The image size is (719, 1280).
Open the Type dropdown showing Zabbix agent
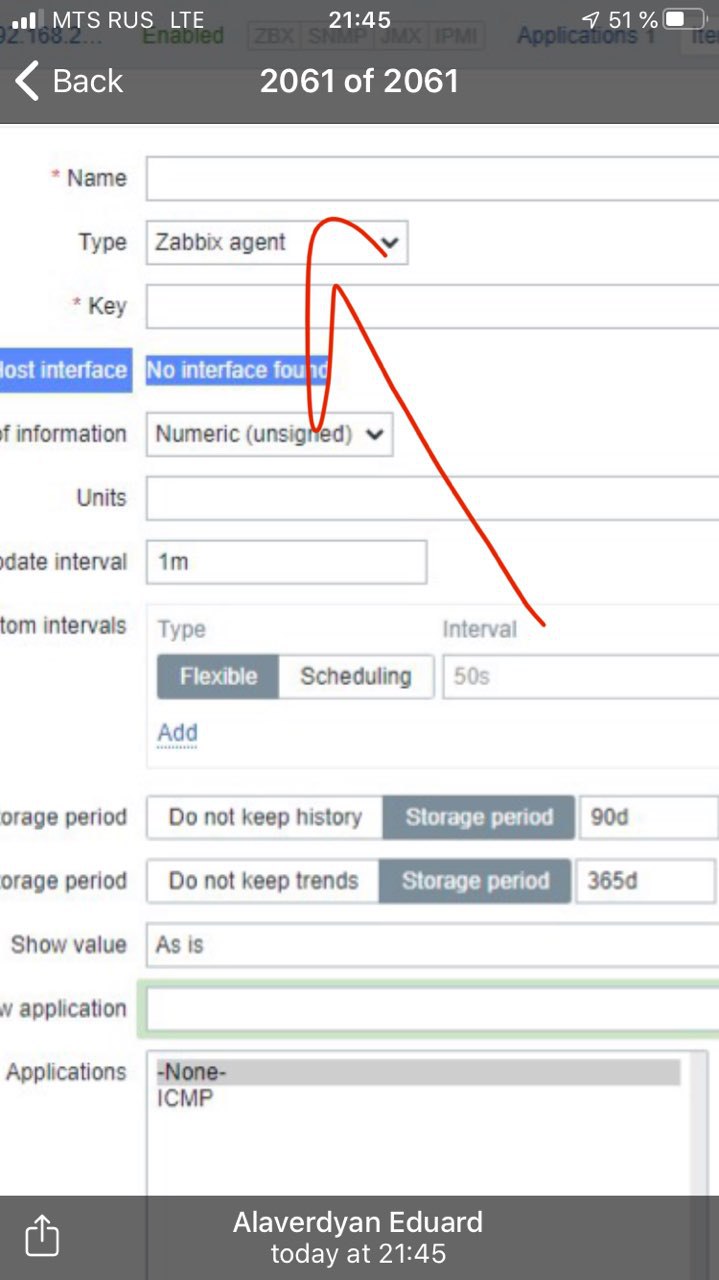pyautogui.click(x=277, y=242)
